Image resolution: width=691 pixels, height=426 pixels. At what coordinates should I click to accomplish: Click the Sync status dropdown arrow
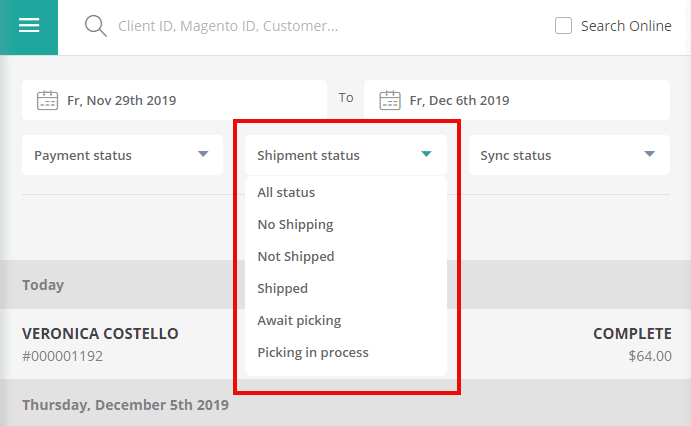650,154
